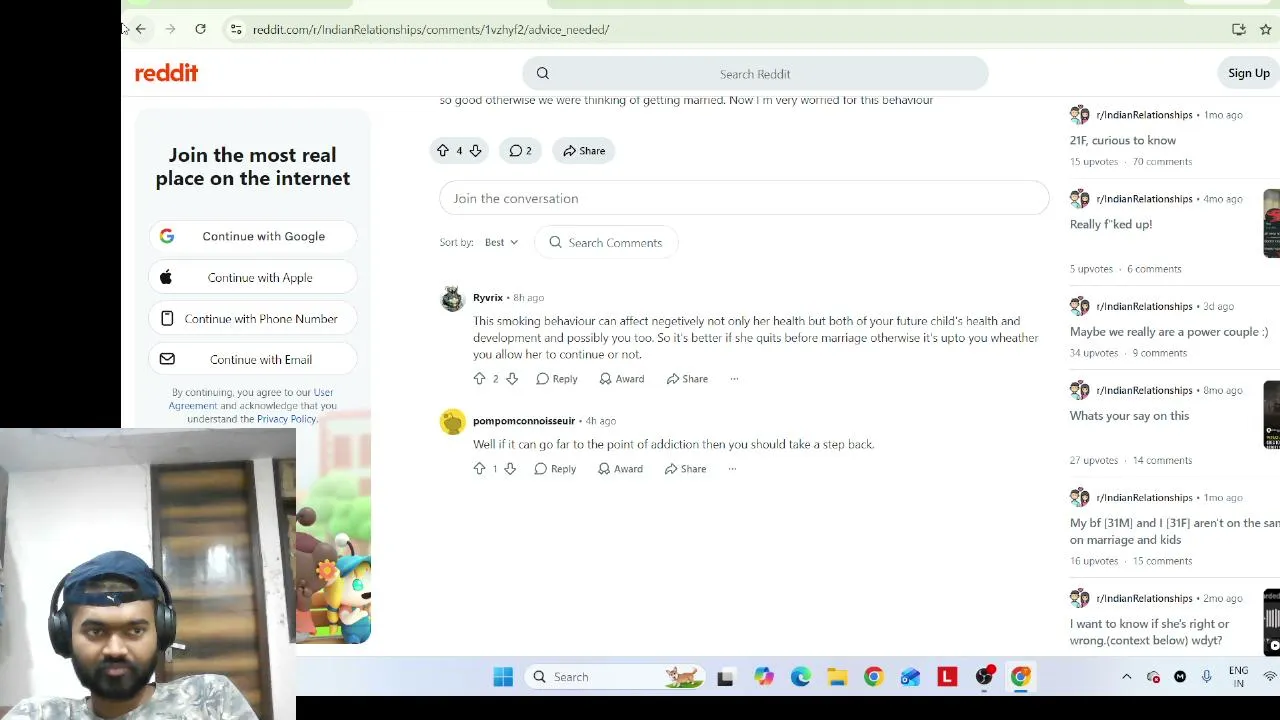The width and height of the screenshot is (1280, 720).
Task: Open 'I want to know if she's right' post
Action: pos(1150,632)
